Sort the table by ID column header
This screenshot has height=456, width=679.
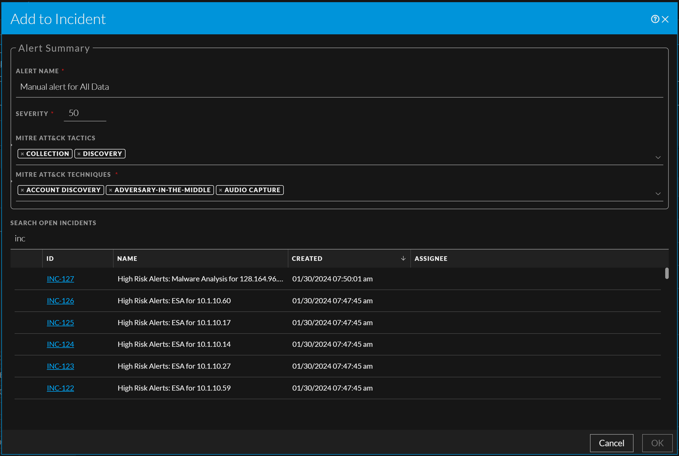coord(51,259)
